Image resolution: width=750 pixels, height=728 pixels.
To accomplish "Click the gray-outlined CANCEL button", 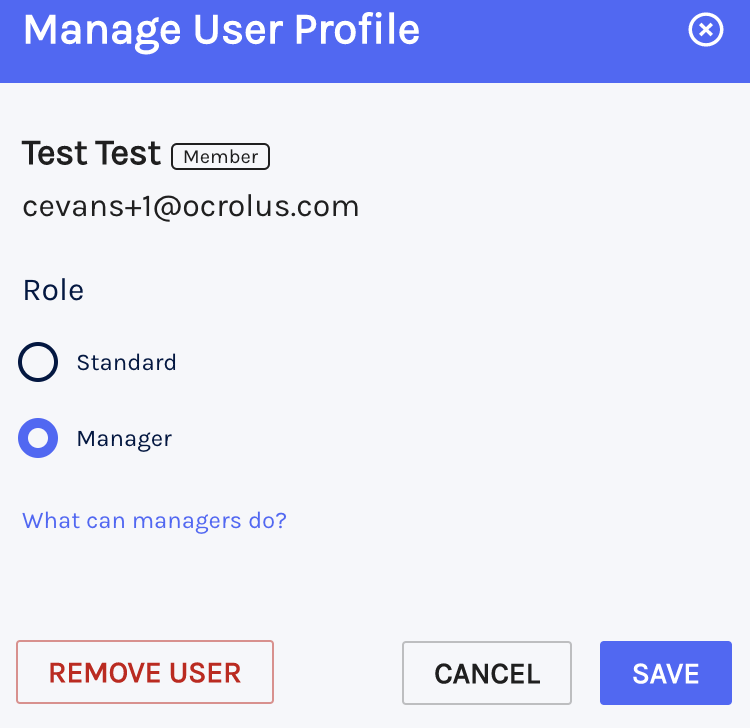I will point(487,673).
